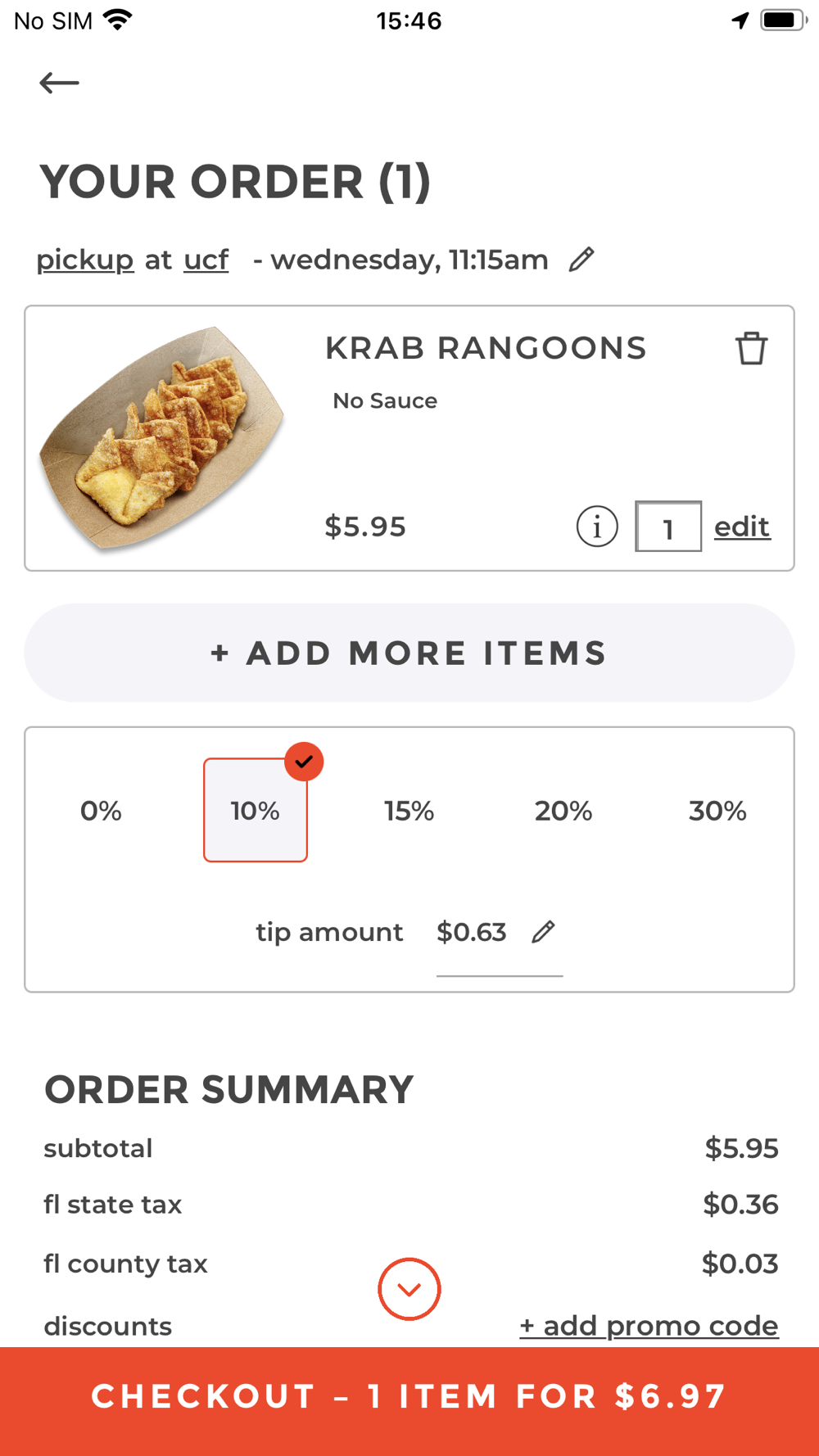
Task: Choose the 15% tip option
Action: coord(409,811)
